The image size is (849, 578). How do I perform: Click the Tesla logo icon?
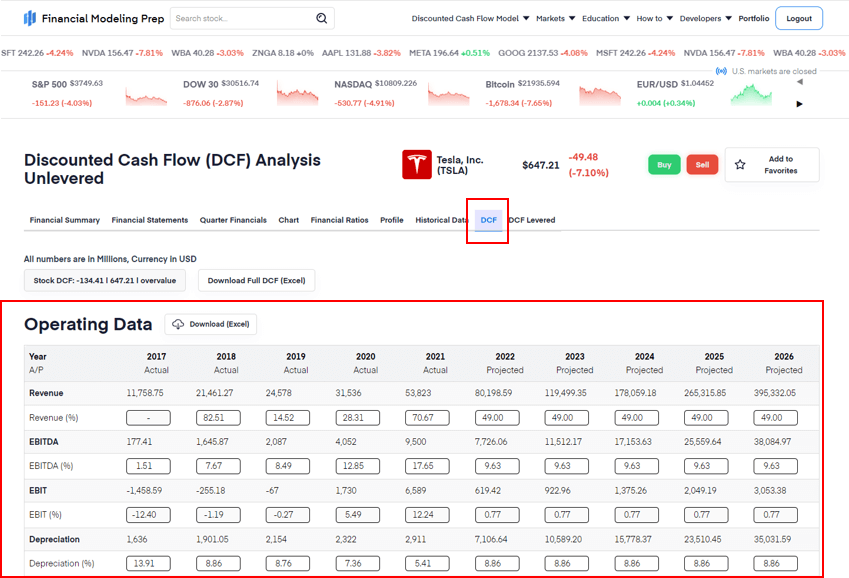(x=416, y=165)
